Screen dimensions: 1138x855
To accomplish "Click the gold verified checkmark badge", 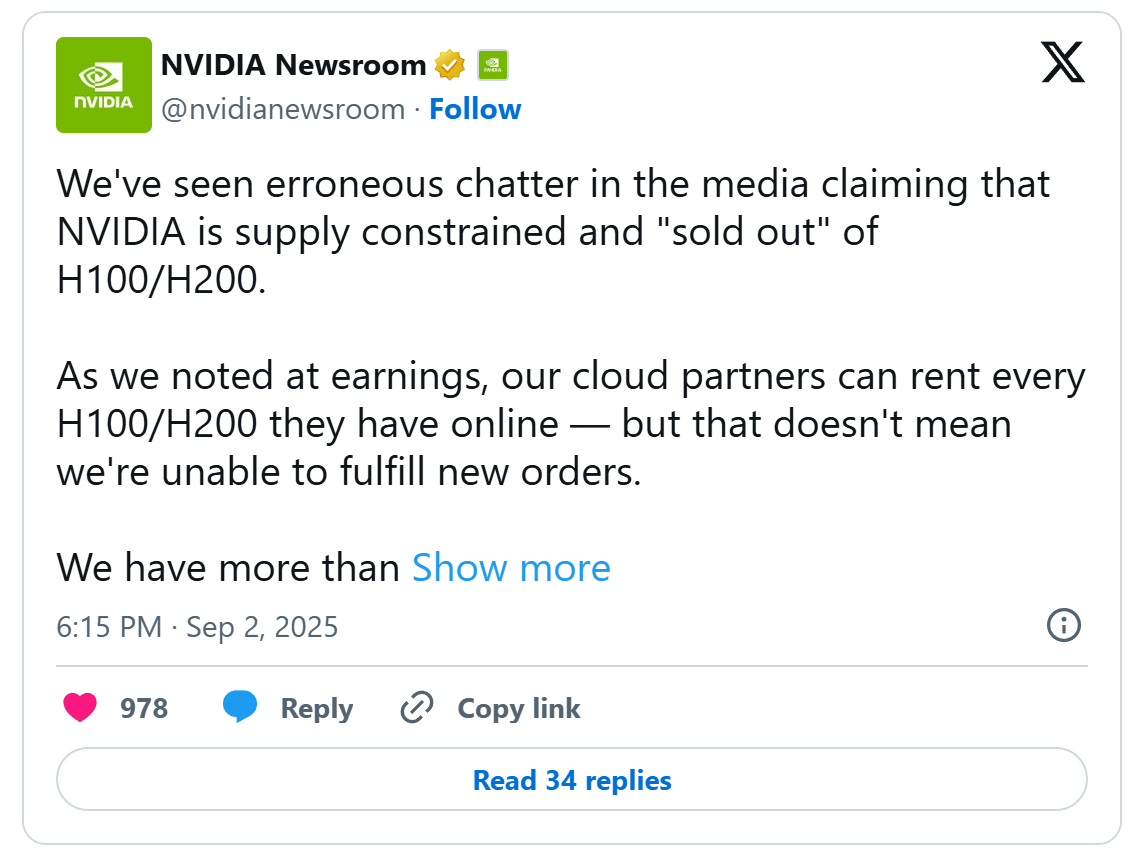I will [450, 66].
